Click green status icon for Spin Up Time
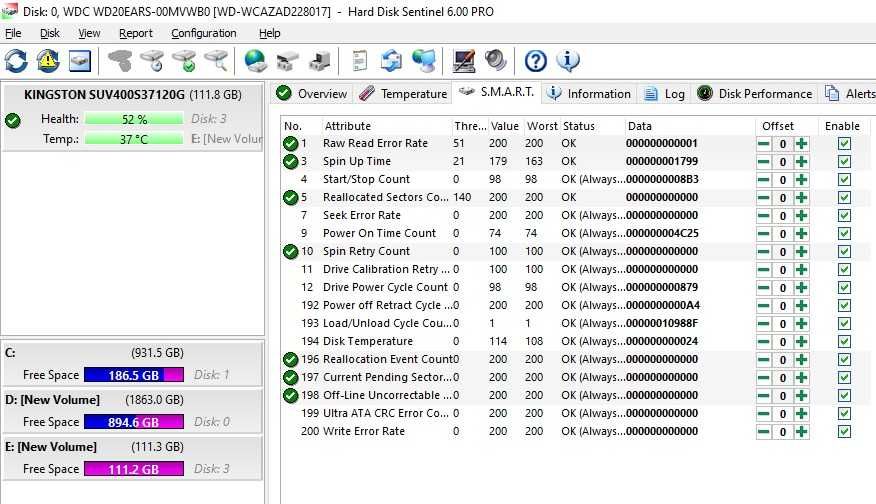 coord(291,161)
